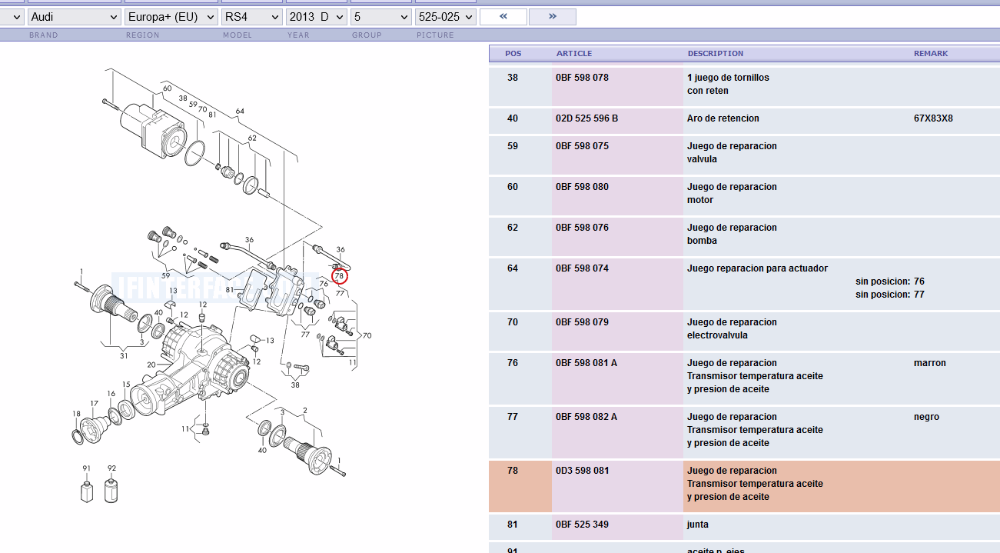Click position 38 in parts table

coord(513,78)
